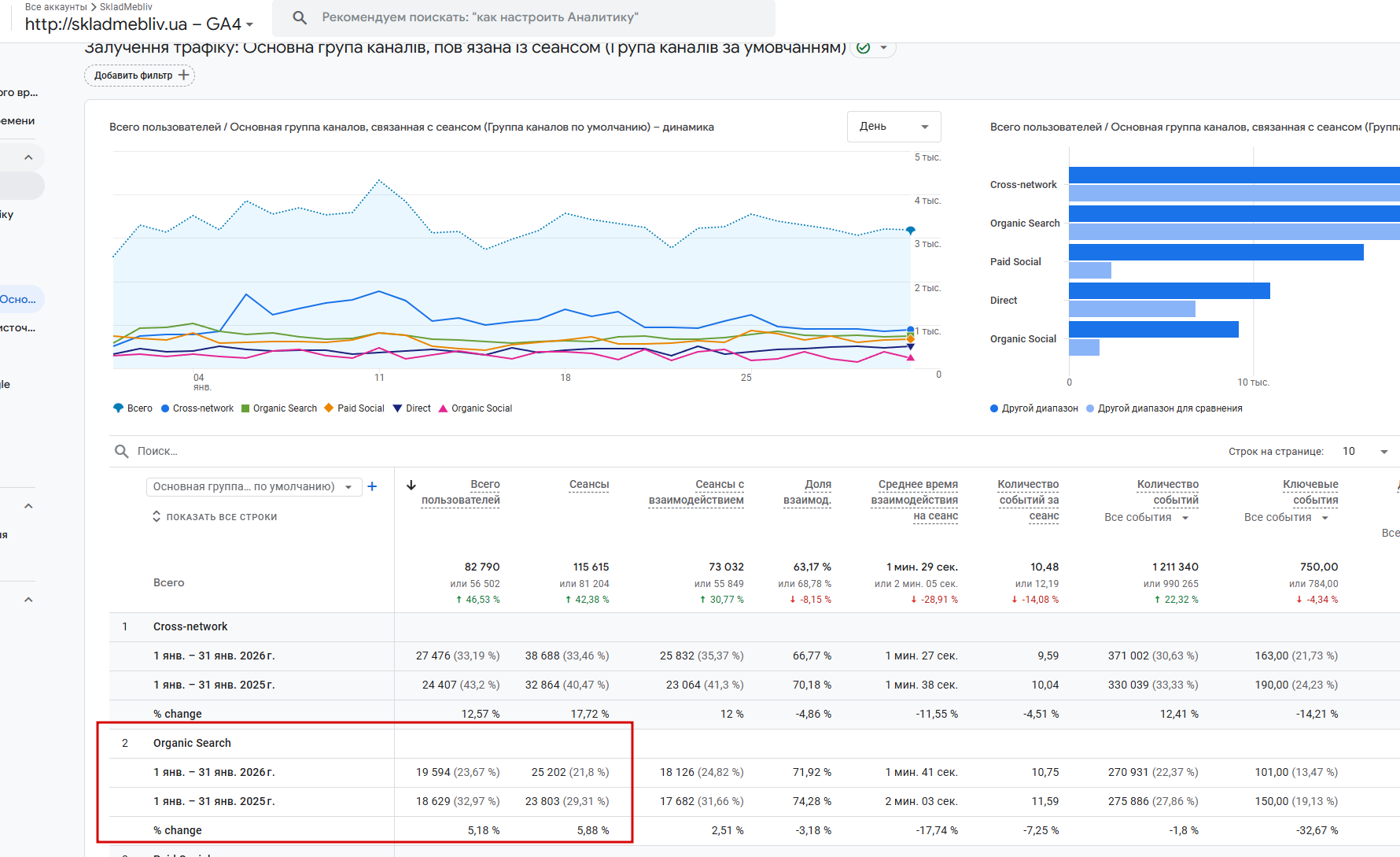Expand the primary channel group dimension dropdown
The height and width of the screenshot is (857, 1400).
click(253, 486)
